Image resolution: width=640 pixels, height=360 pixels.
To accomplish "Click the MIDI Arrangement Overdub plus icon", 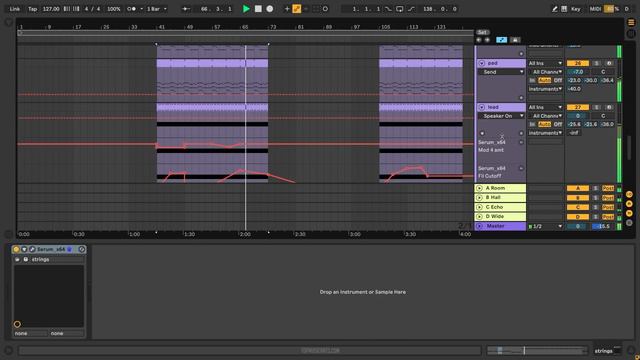I will [x=287, y=9].
